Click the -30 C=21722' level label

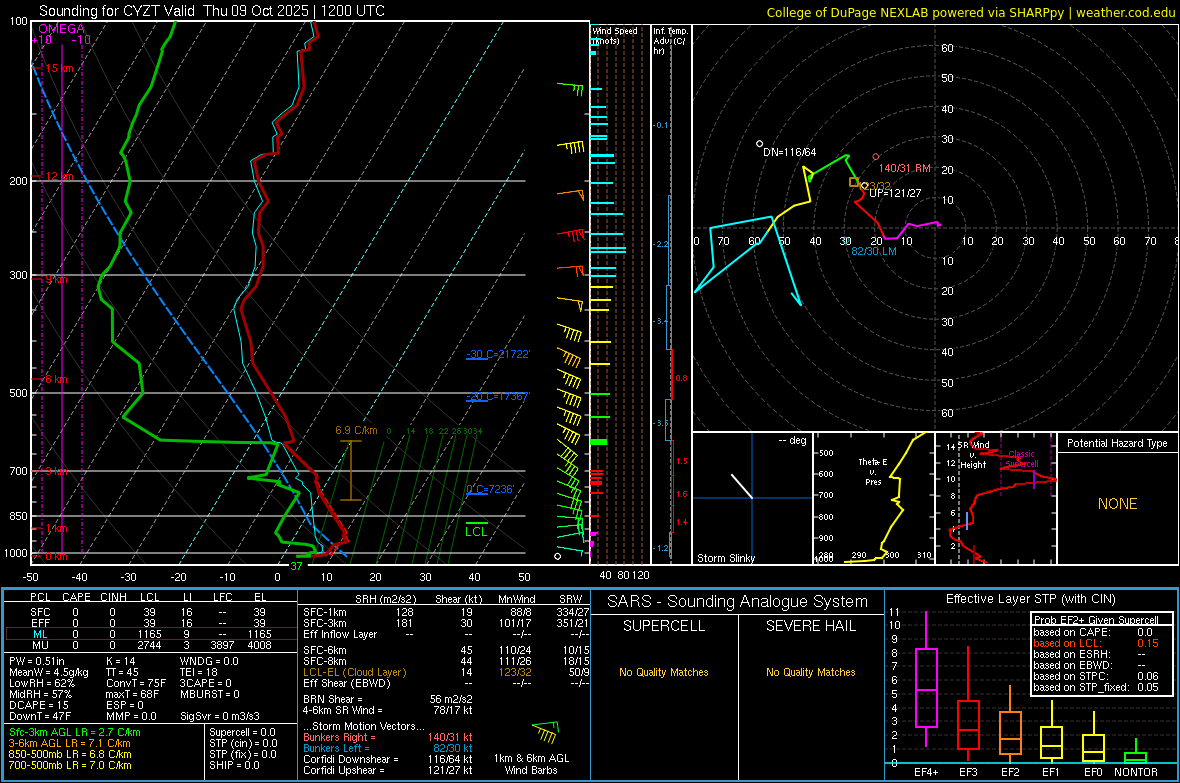pos(498,354)
